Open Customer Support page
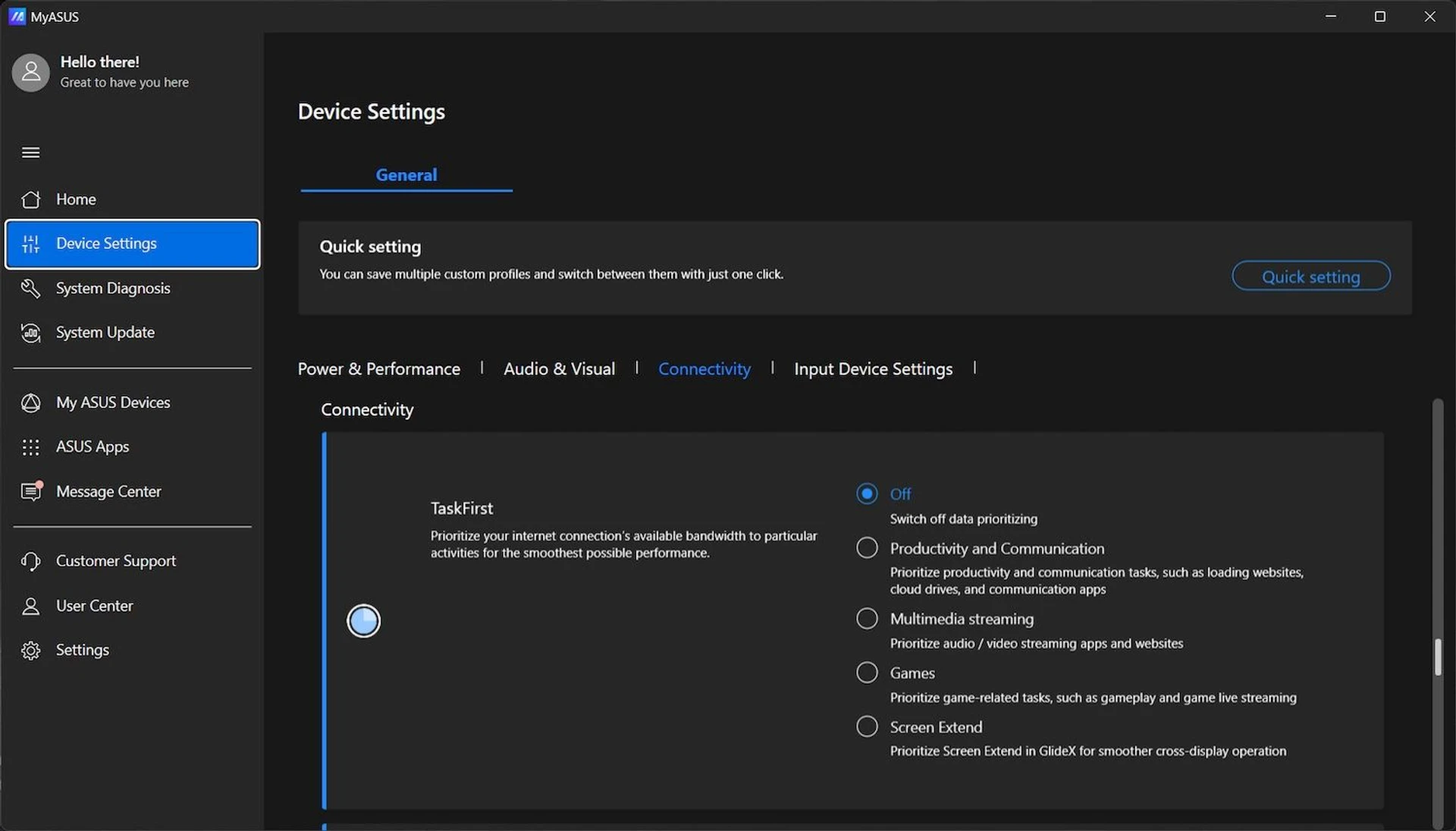Screen dimensions: 1456x831 tap(132, 561)
